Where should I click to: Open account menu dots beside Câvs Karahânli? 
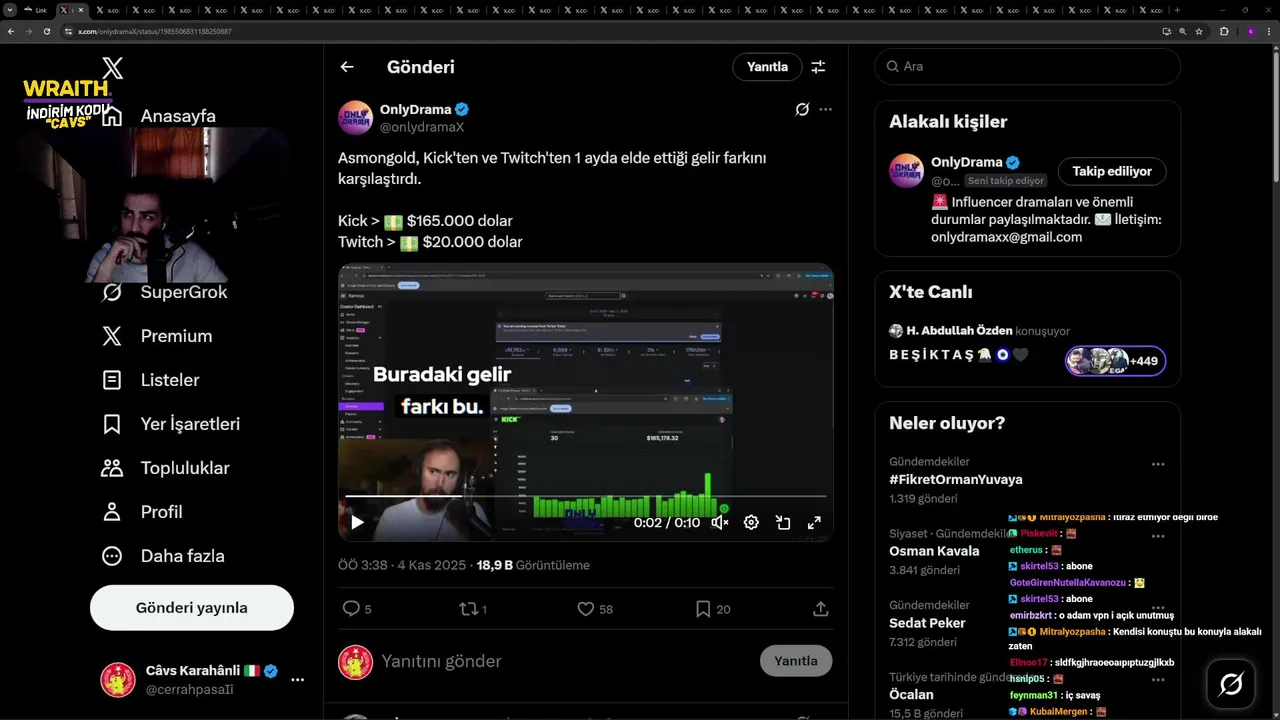297,680
